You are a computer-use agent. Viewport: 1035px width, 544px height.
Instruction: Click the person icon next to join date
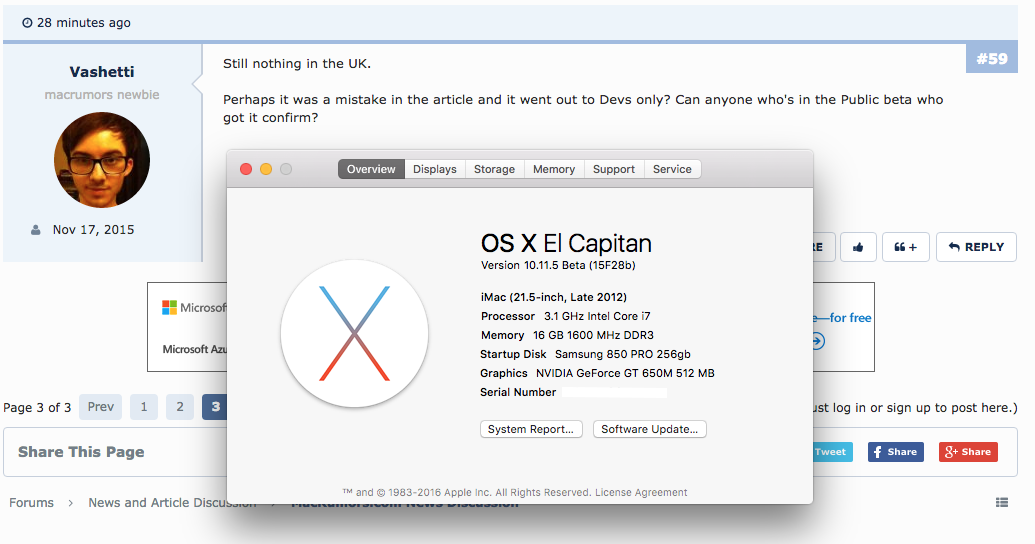tap(36, 230)
